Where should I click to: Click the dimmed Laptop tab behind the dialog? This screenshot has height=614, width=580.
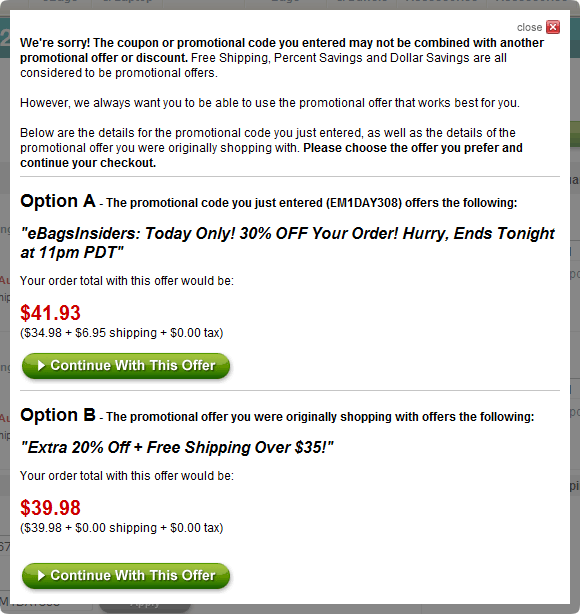[x=127, y=2]
